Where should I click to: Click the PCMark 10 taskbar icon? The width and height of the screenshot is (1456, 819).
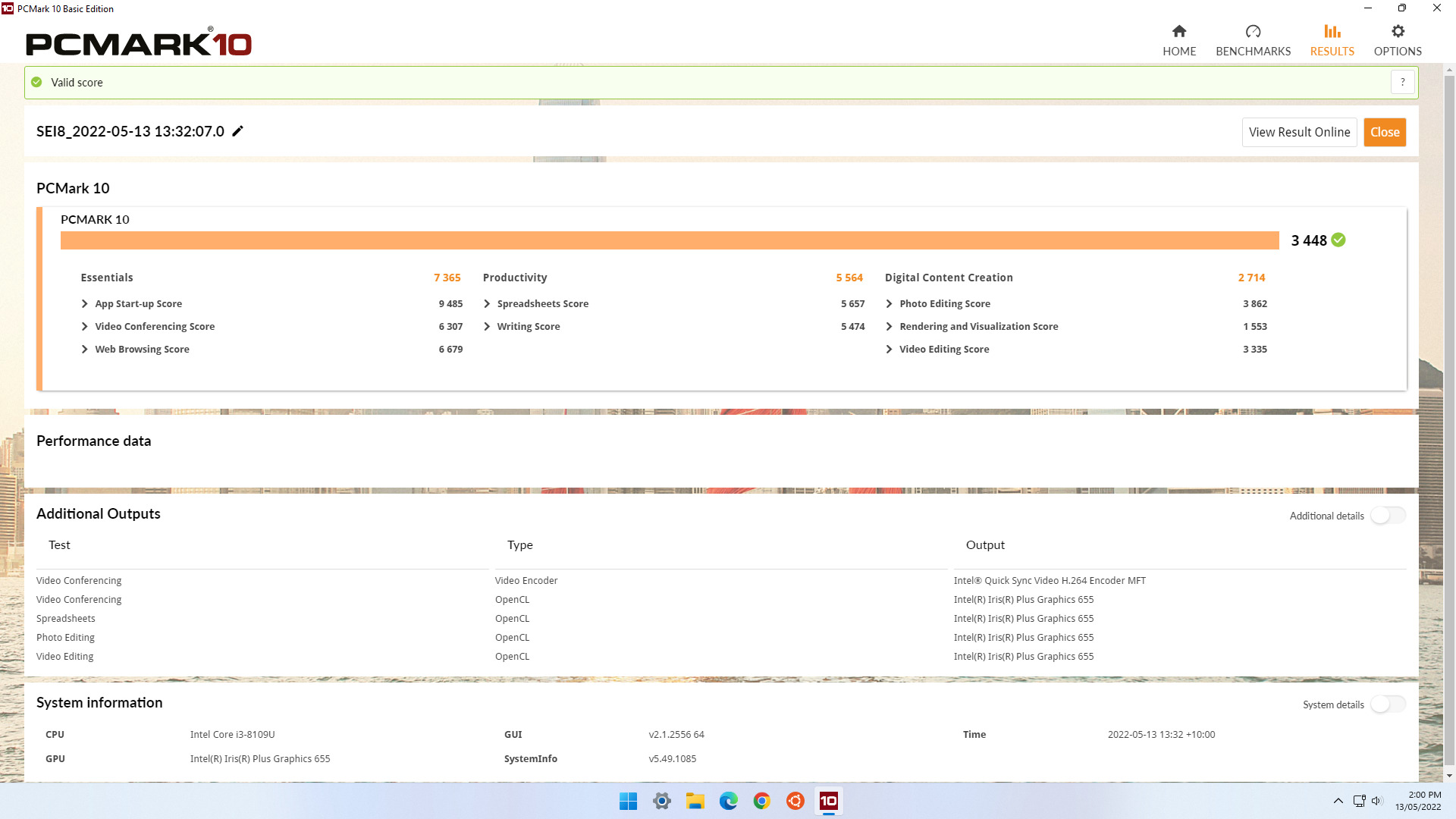tap(828, 801)
